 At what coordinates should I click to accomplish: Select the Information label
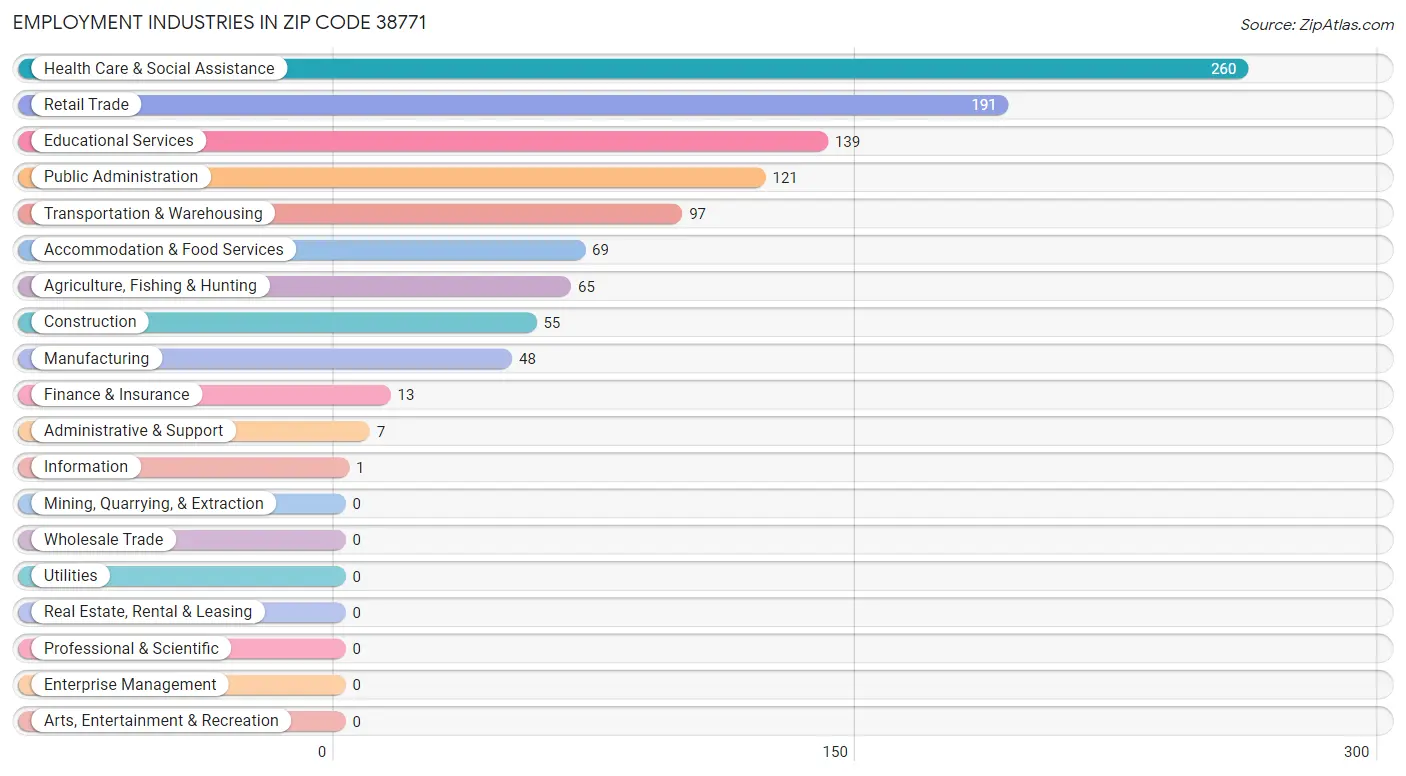tap(86, 466)
